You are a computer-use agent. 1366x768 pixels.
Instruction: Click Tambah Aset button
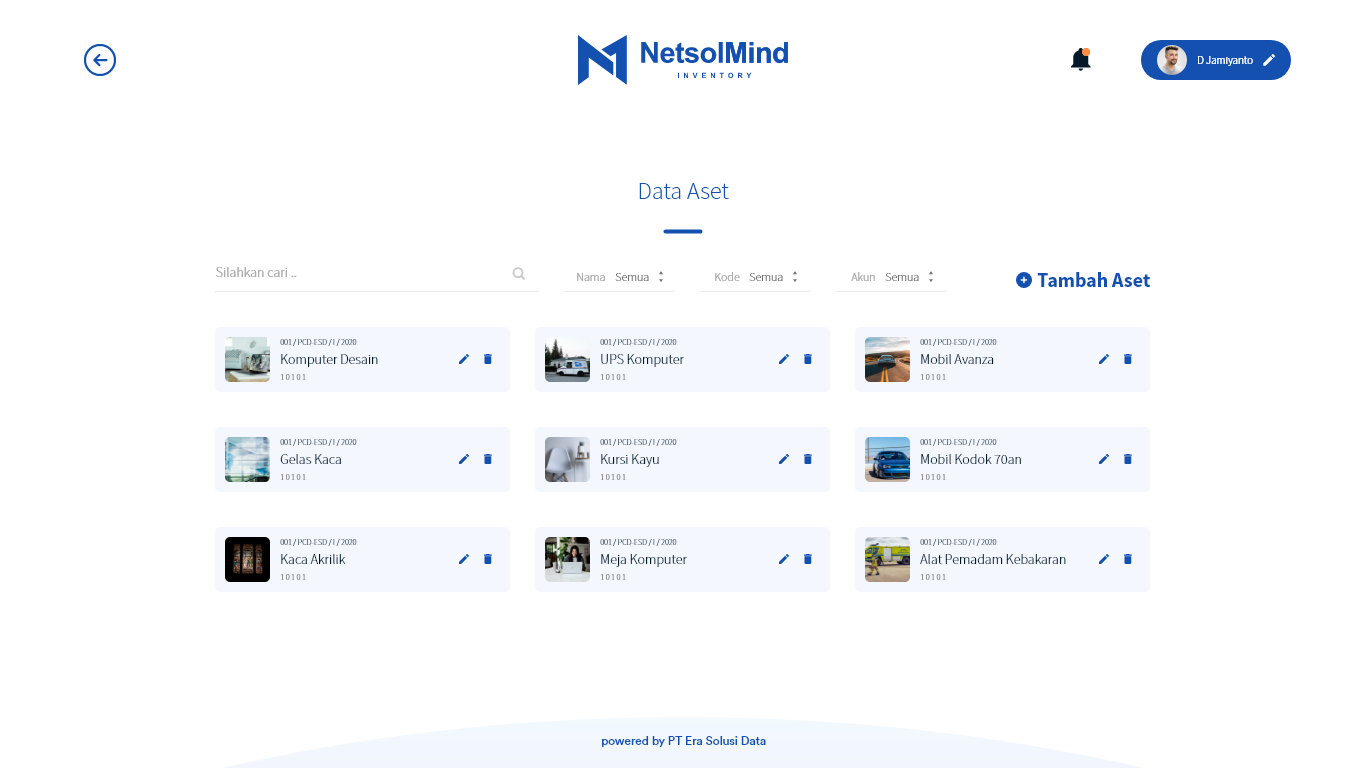pos(1083,280)
